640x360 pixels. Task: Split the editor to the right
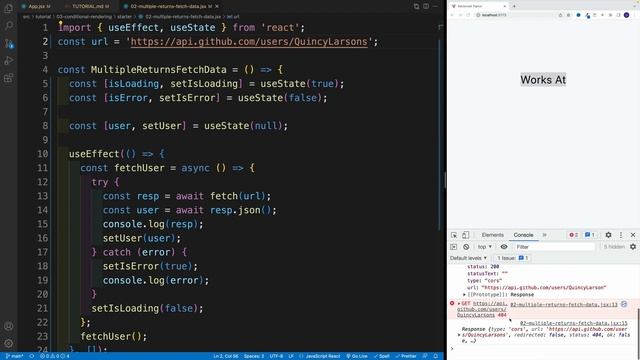tap(426, 6)
